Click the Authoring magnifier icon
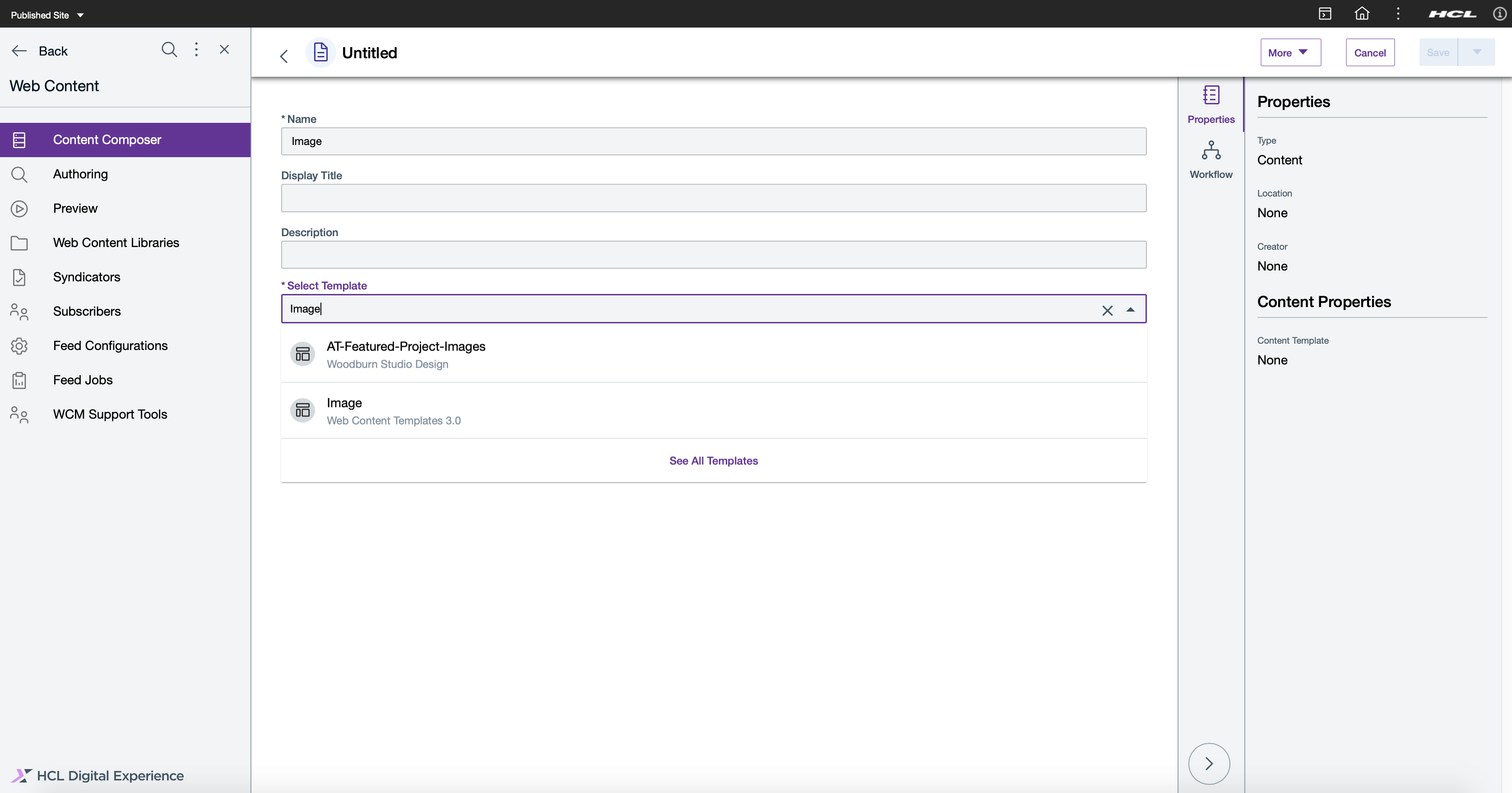1512x793 pixels. [19, 174]
